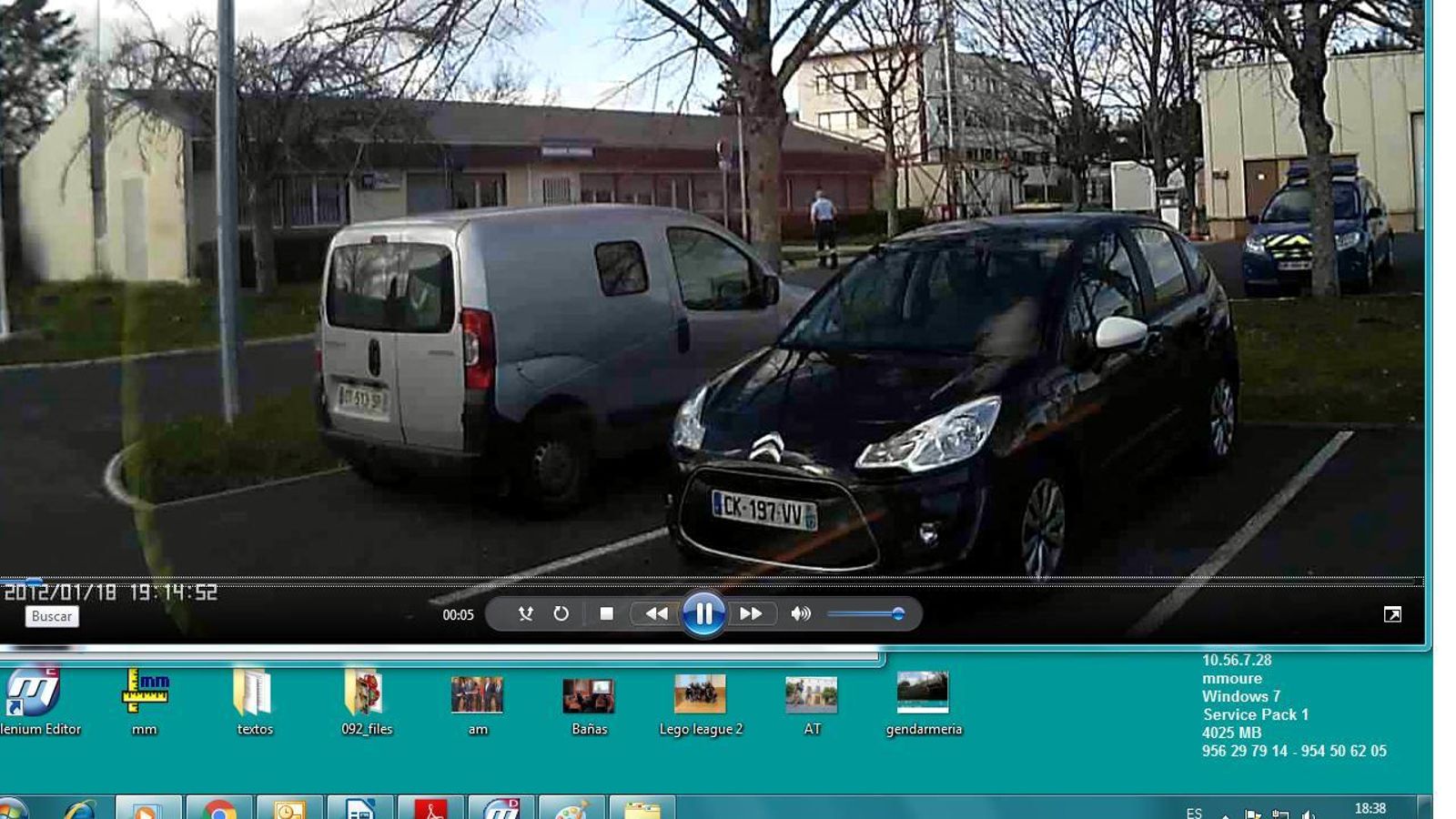Image resolution: width=1456 pixels, height=819 pixels.
Task: Select the 092_files folder icon
Action: pyautogui.click(x=366, y=694)
